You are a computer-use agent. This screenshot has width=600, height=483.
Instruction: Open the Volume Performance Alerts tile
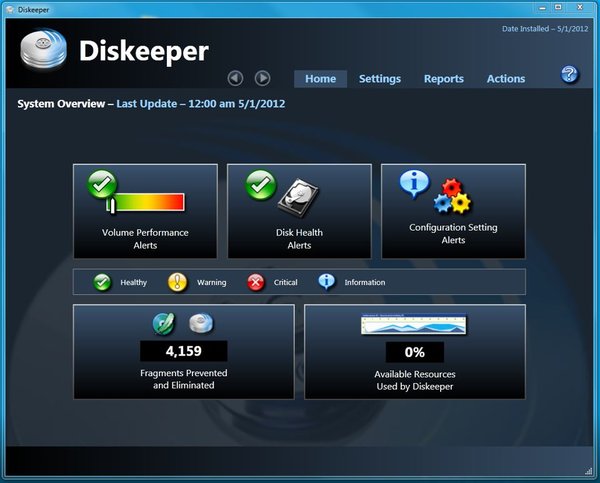(x=145, y=211)
